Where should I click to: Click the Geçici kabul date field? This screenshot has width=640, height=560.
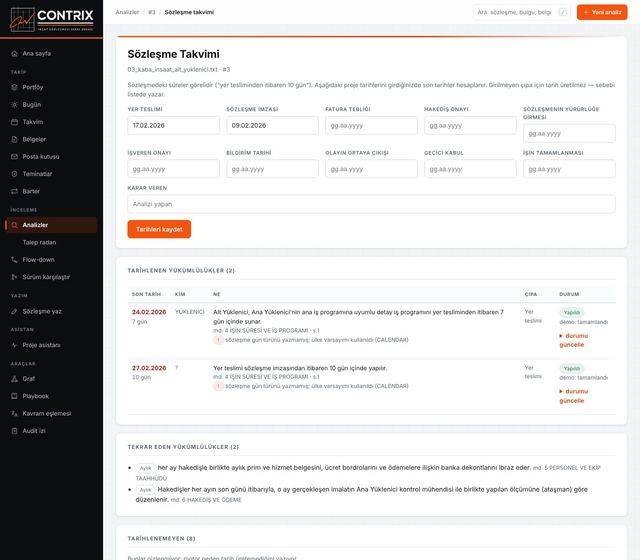470,169
